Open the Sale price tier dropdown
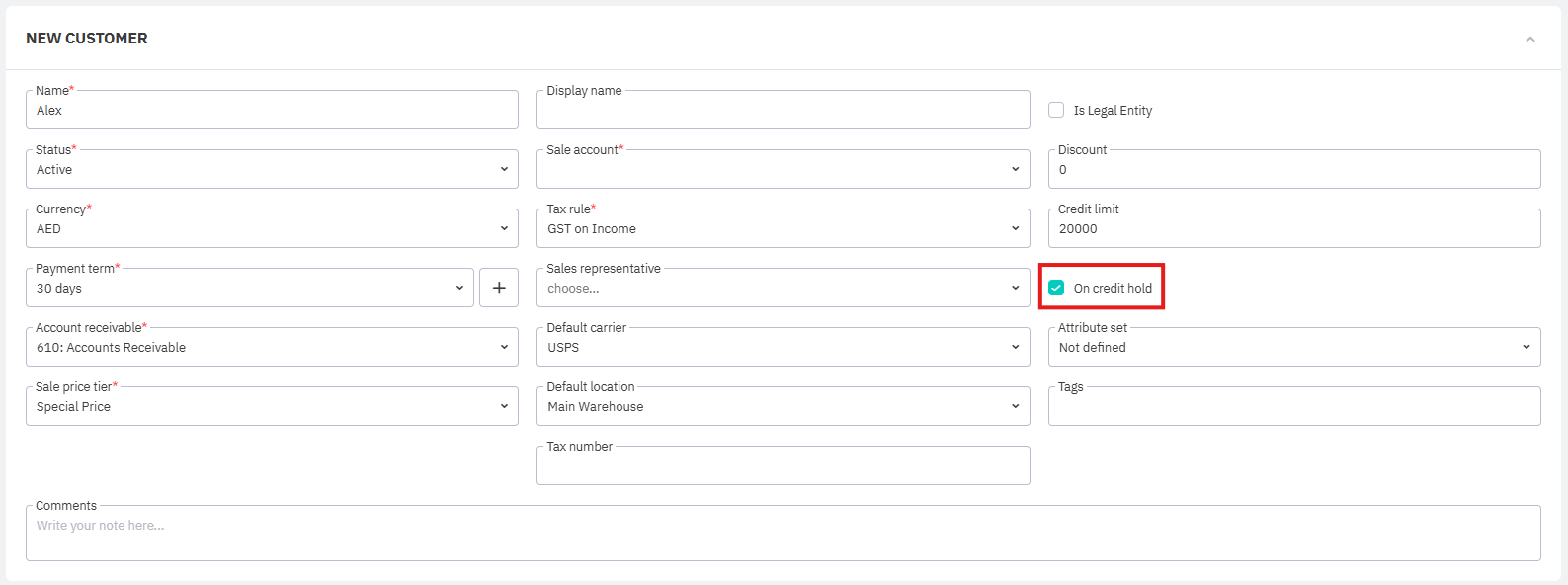Image resolution: width=1568 pixels, height=585 pixels. coord(272,406)
